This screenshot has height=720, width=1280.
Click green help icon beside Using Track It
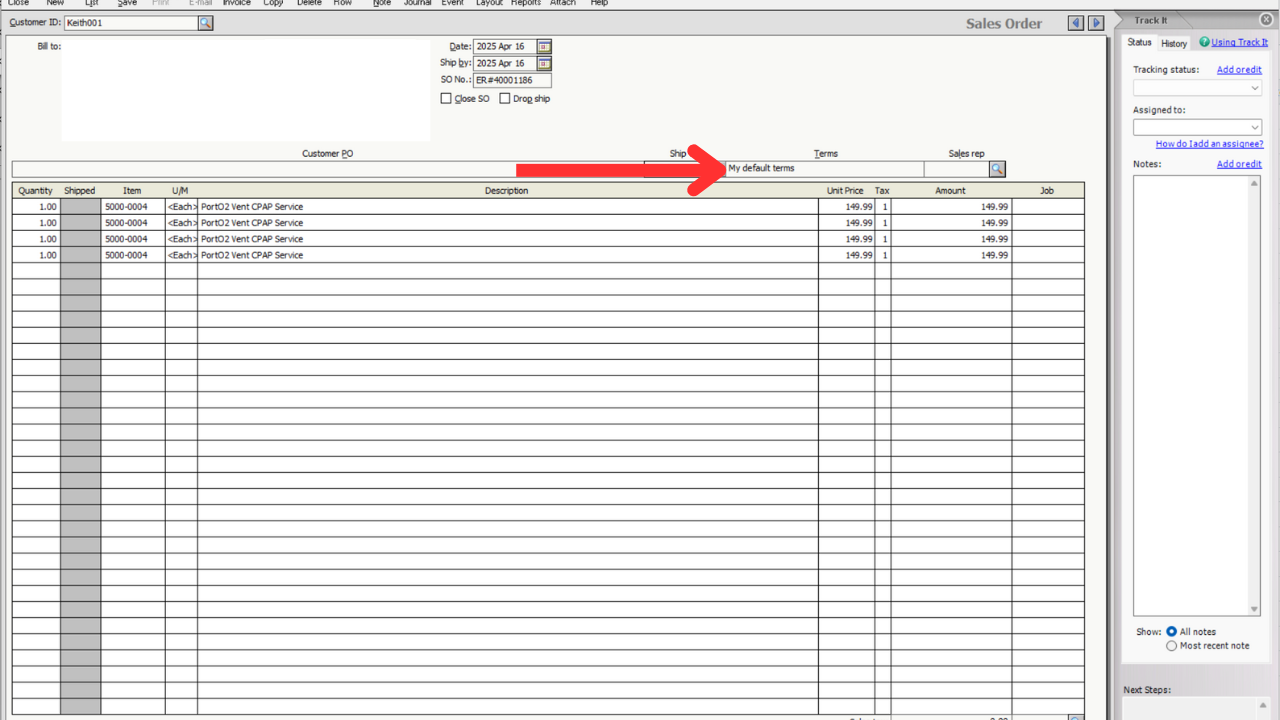pyautogui.click(x=1204, y=42)
